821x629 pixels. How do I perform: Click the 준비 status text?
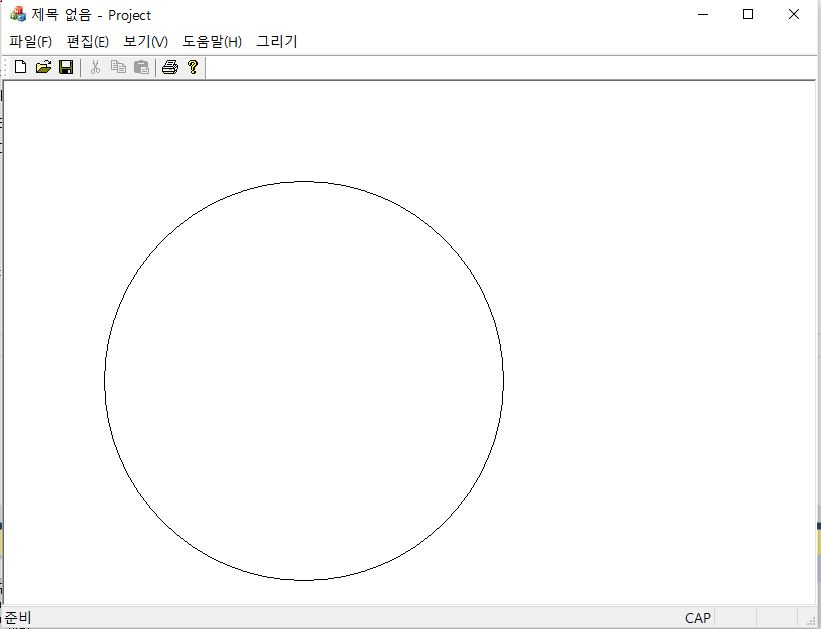pyautogui.click(x=18, y=617)
